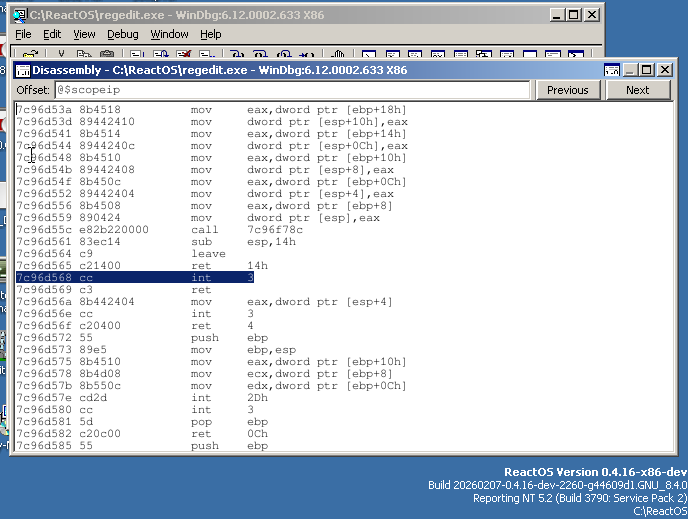This screenshot has height=519, width=688.
Task: Open the File menu
Action: (x=23, y=34)
